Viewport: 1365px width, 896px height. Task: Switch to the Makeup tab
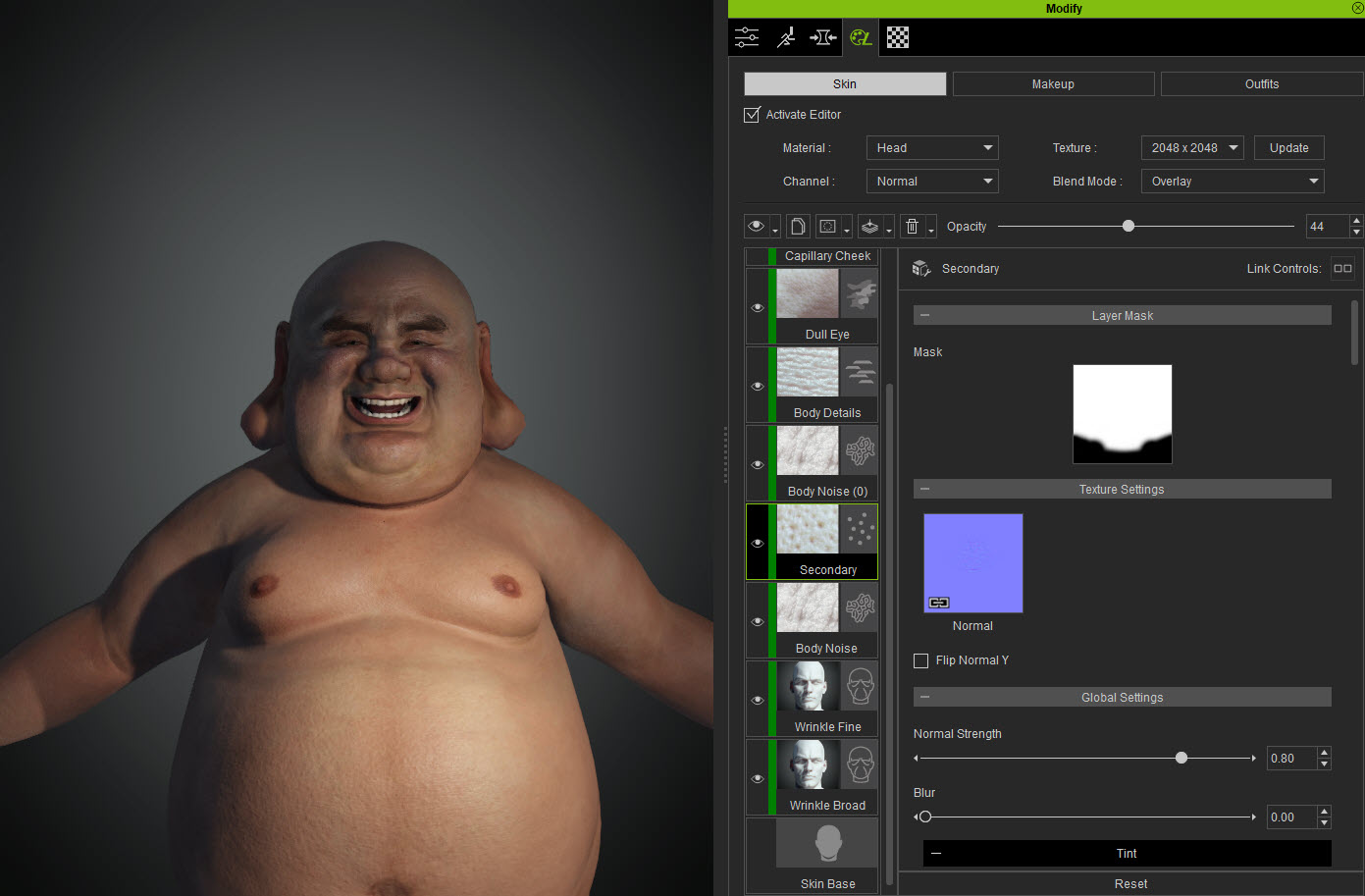(1053, 83)
